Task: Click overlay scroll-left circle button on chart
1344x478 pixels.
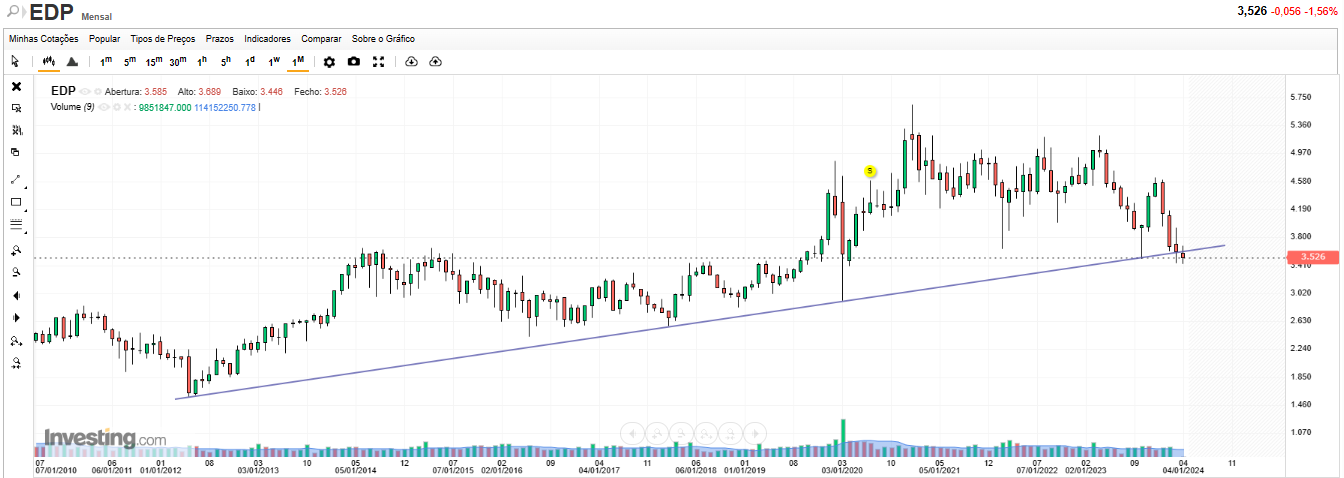Action: coord(632,433)
